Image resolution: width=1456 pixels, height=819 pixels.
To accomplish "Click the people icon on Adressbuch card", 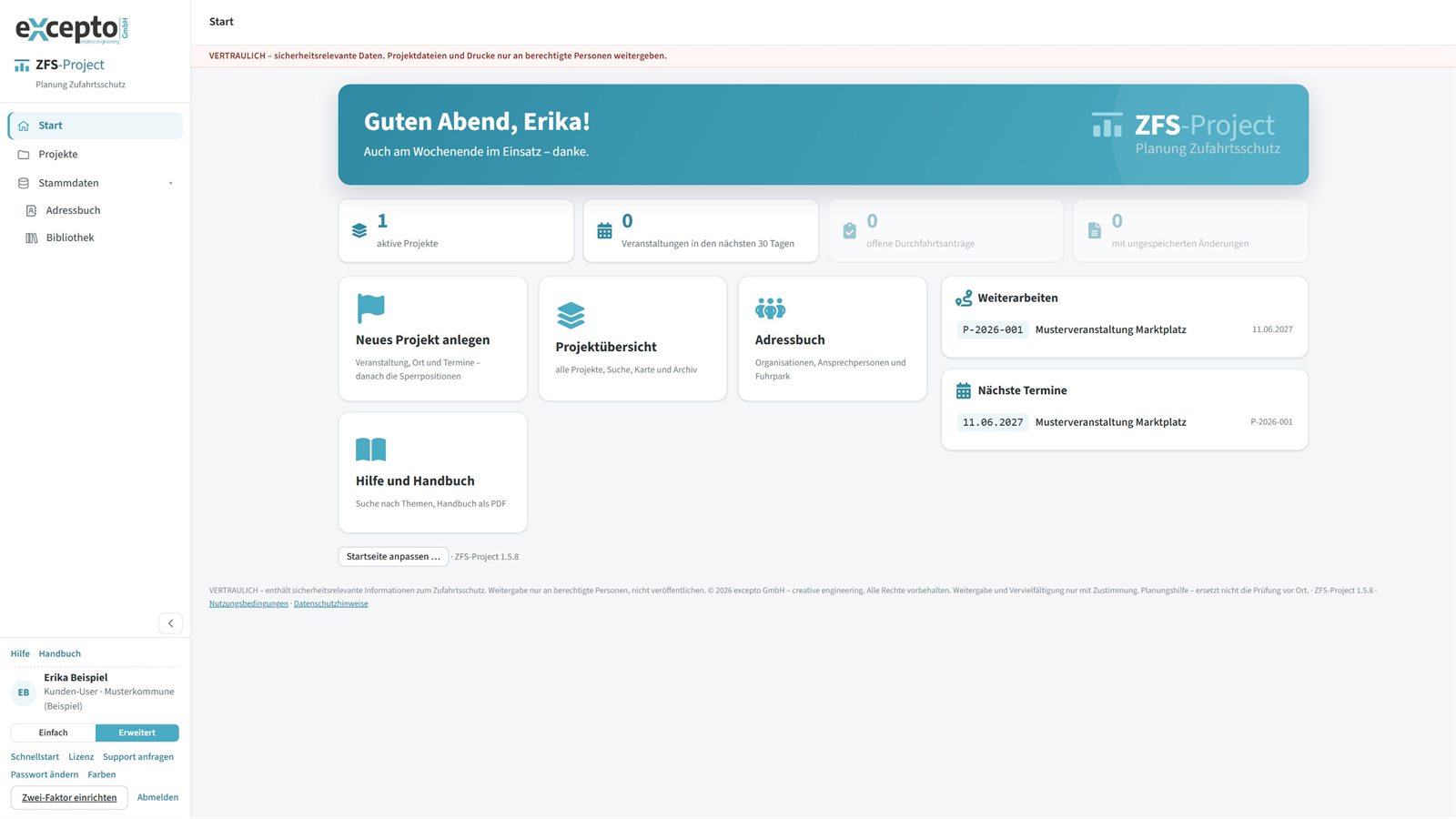I will (770, 308).
